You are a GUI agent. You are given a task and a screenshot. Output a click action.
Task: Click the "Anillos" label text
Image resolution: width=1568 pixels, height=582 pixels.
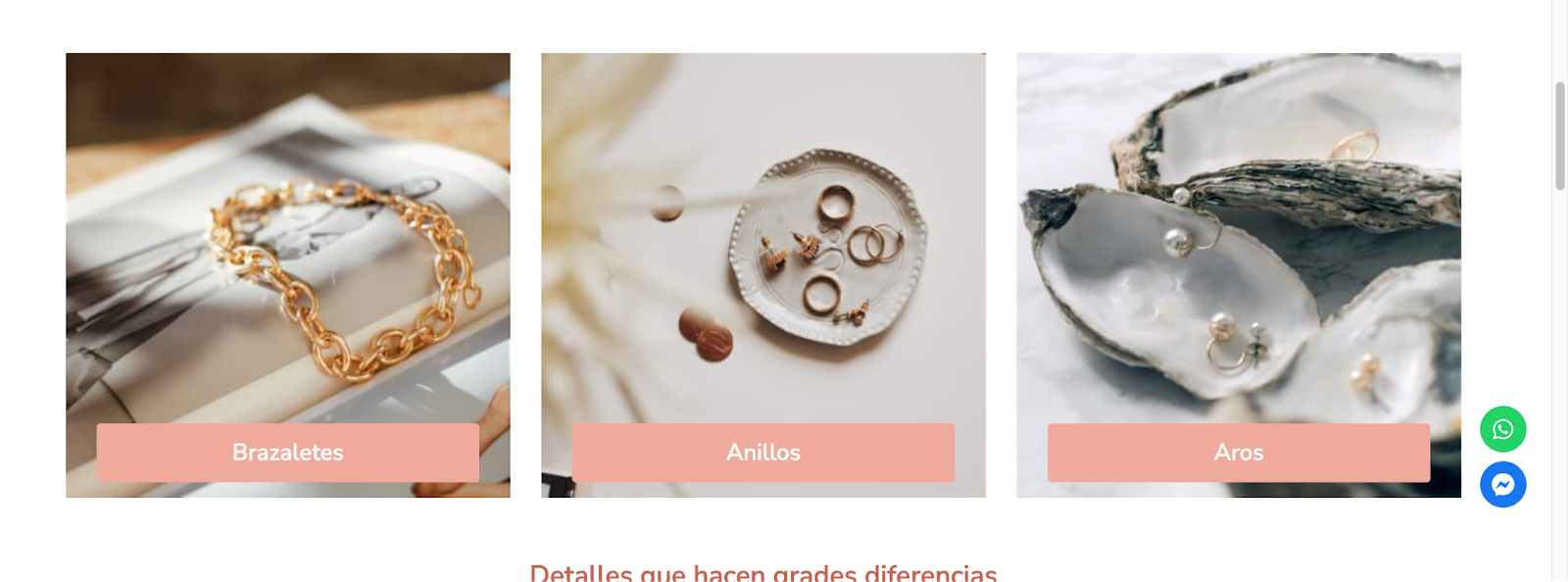coord(762,453)
